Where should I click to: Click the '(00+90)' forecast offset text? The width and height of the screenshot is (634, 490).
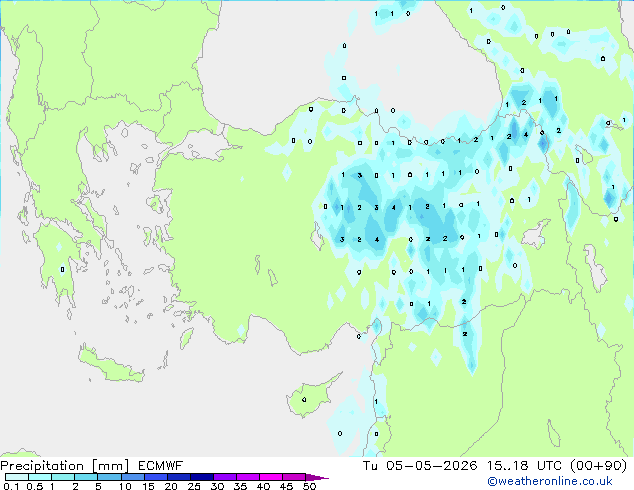598,466
